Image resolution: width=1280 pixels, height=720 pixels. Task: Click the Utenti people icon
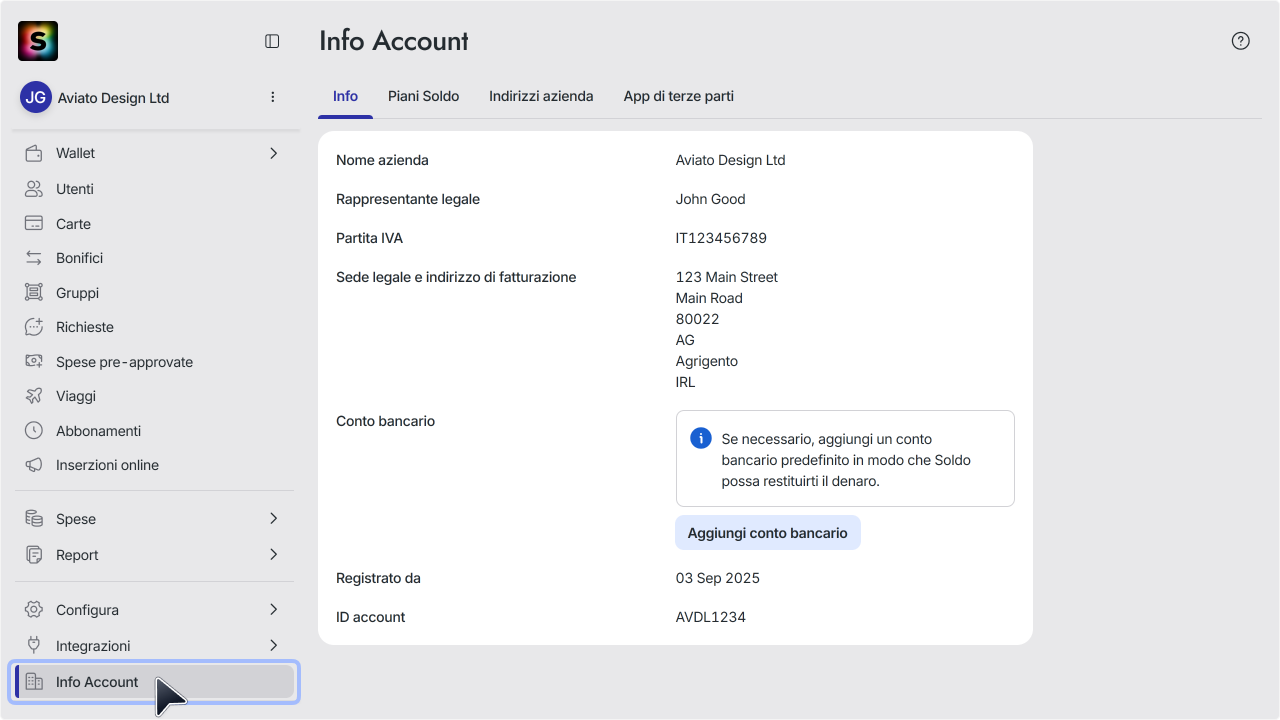[x=34, y=189]
